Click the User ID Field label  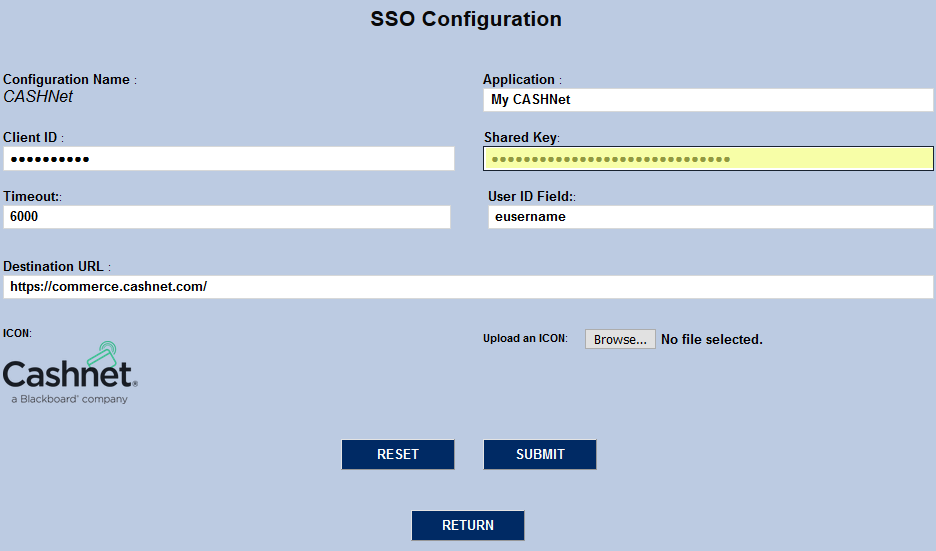(x=530, y=196)
